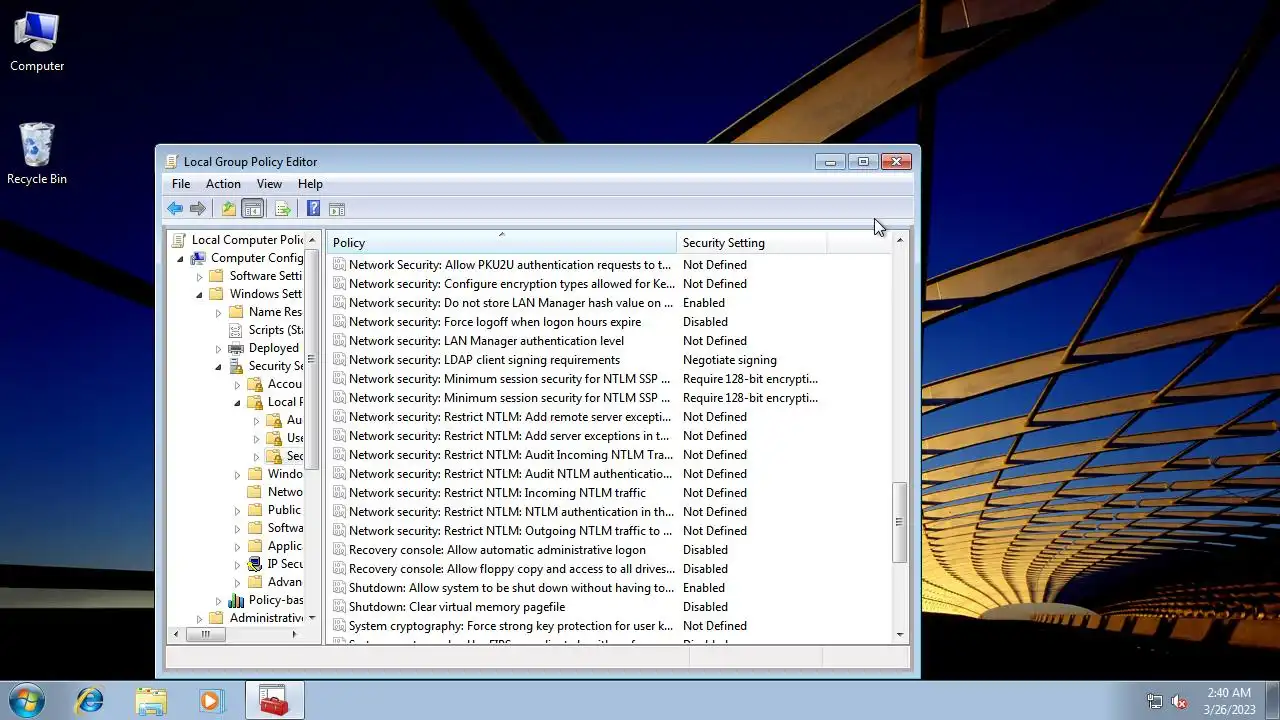The width and height of the screenshot is (1280, 720).
Task: Select 'Recovery console: Allow automatic administrative logon'
Action: [x=497, y=550]
